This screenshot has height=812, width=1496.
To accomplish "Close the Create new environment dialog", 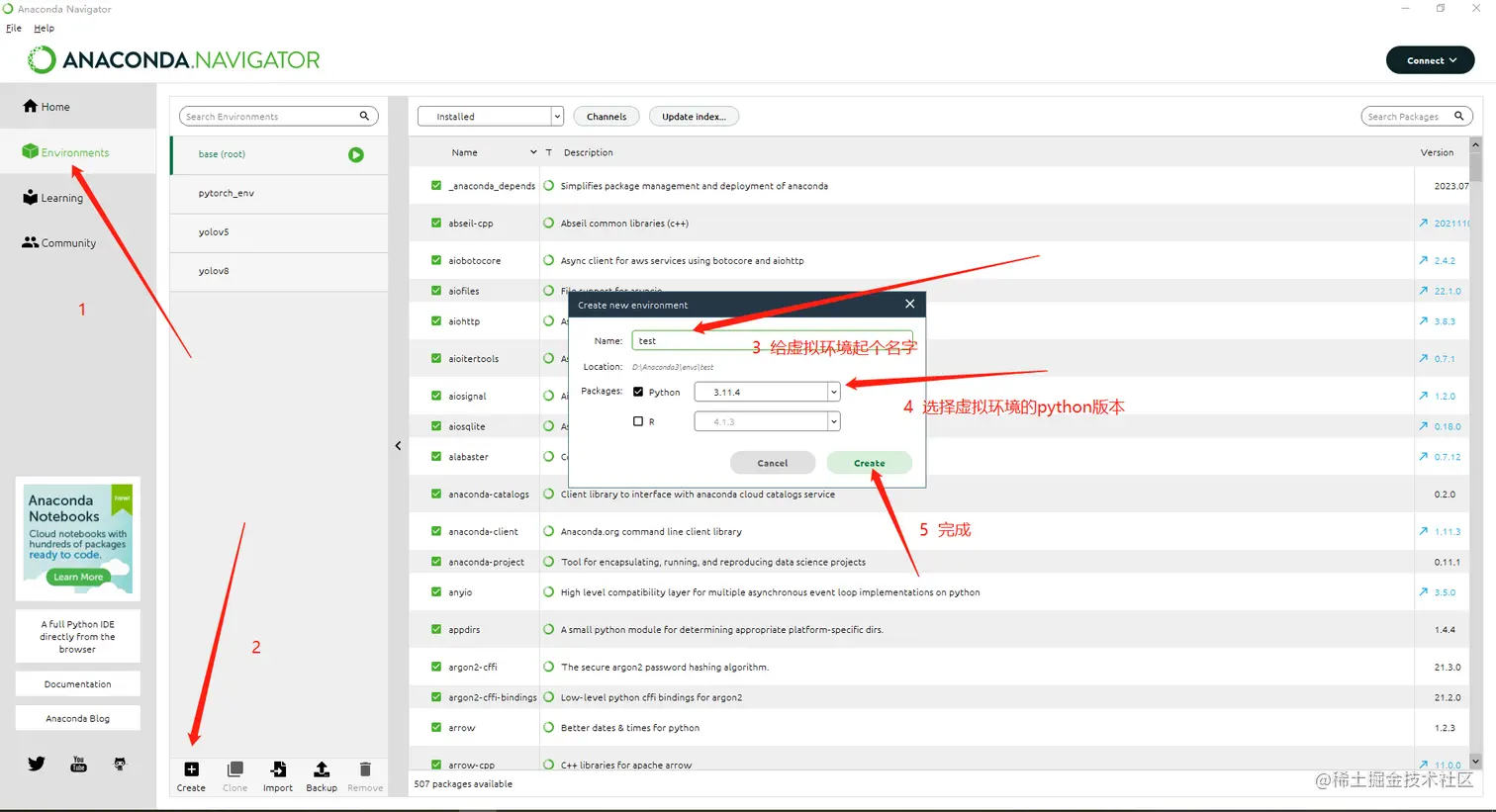I will coord(909,304).
